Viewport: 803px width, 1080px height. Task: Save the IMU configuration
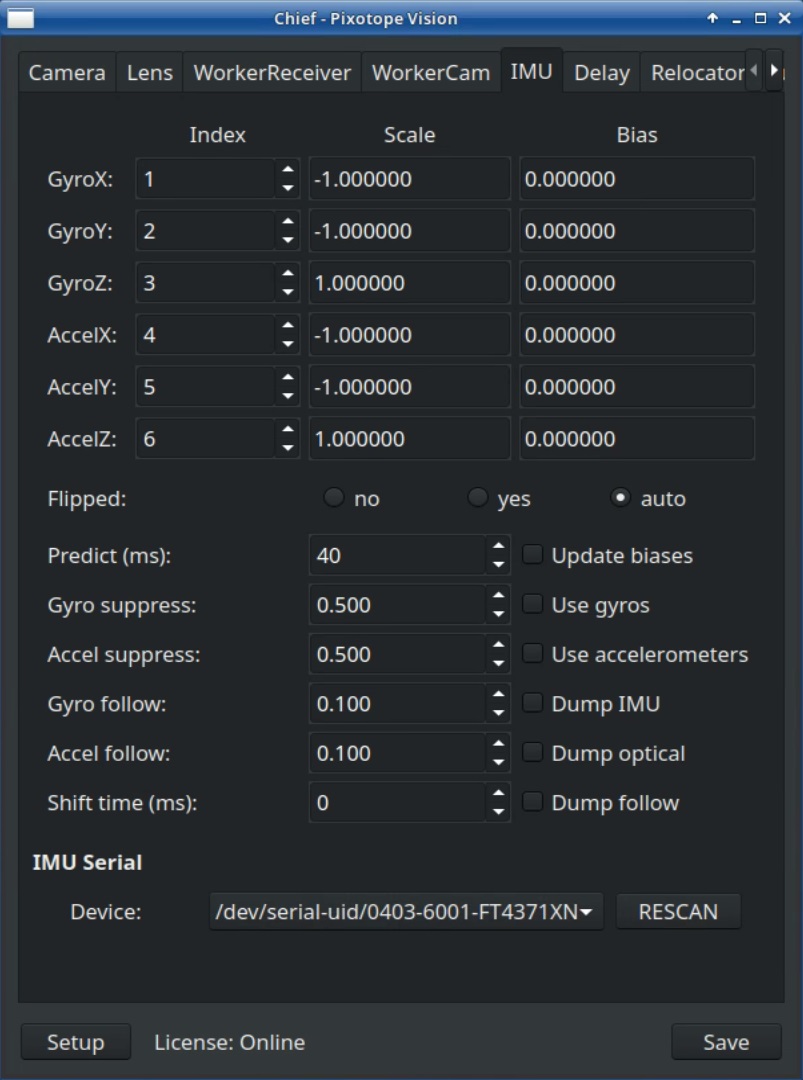click(727, 1042)
